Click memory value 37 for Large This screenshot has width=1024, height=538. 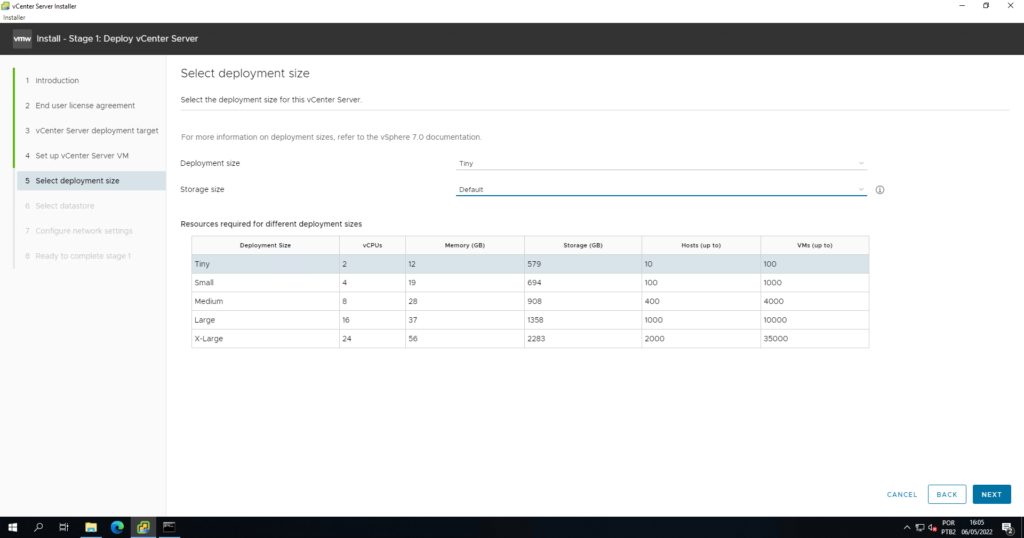413,320
